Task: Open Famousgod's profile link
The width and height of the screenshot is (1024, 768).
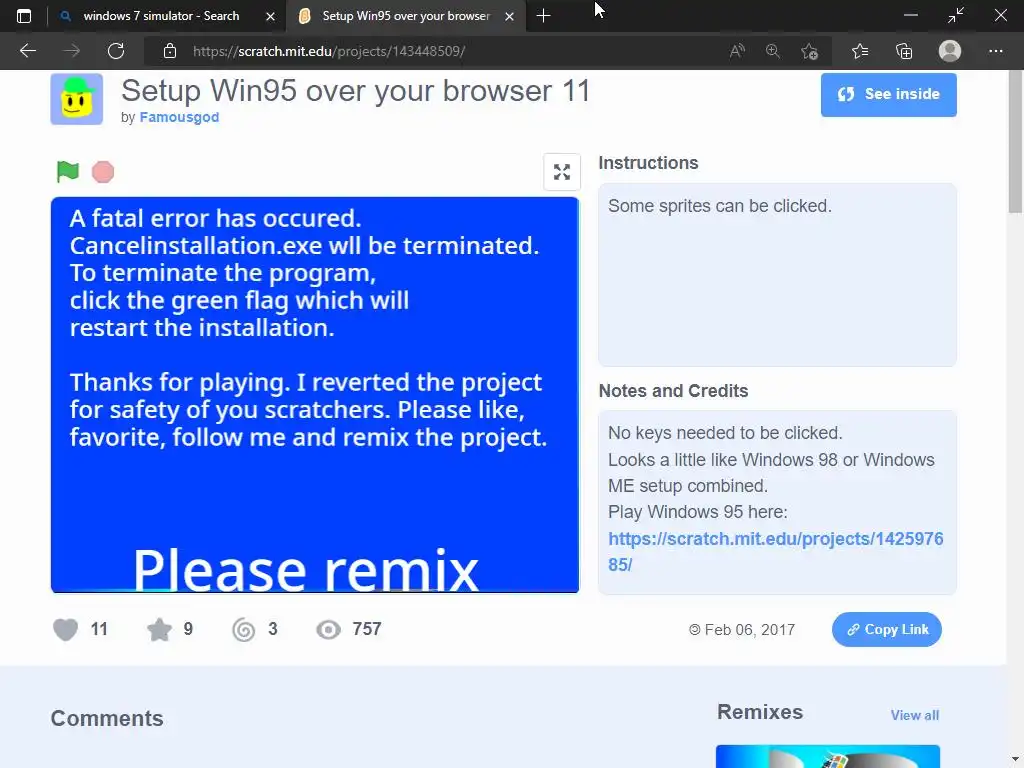Action: tap(179, 117)
